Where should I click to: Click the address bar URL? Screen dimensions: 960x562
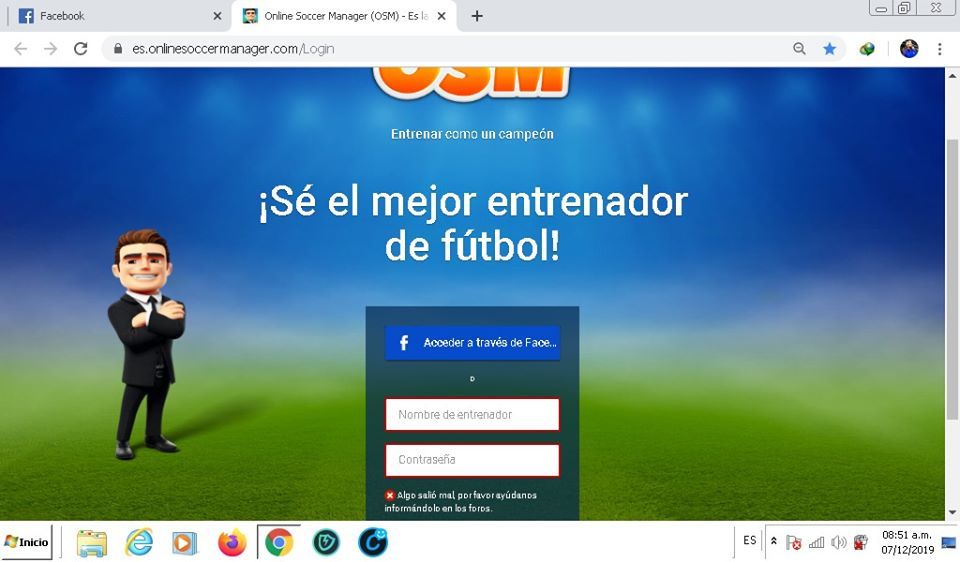233,48
